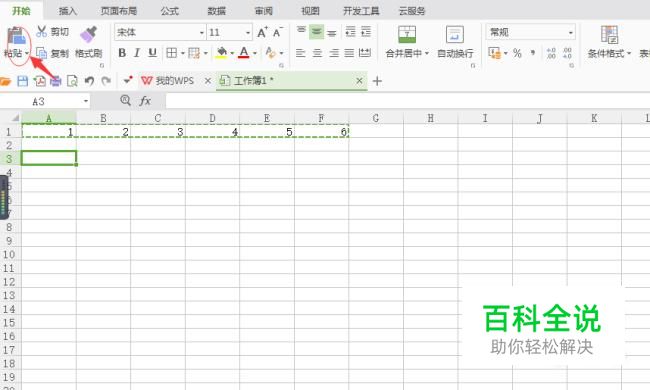Image resolution: width=650 pixels, height=390 pixels.
Task: Apply percent style format
Action: tap(517, 53)
